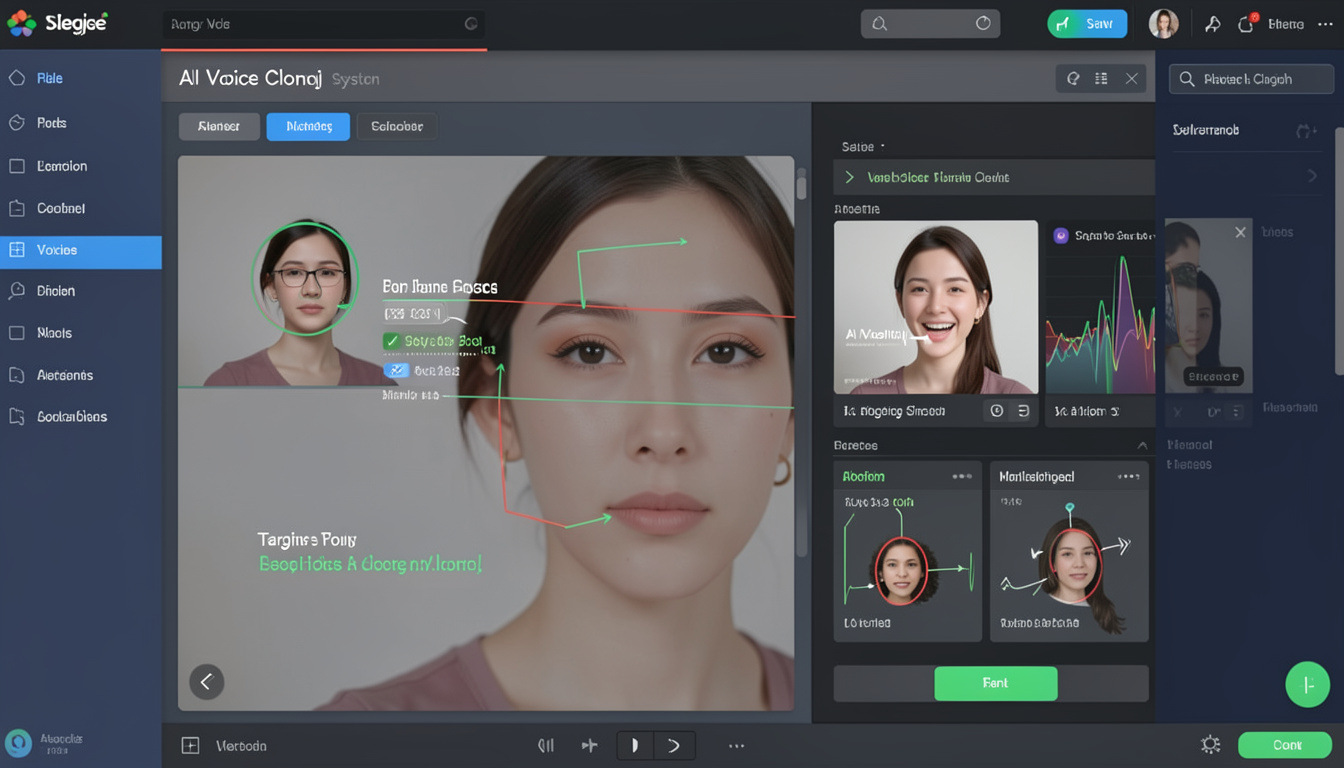Open the settings gear in the bottom bar
Viewport: 1344px width, 768px height.
coord(1210,744)
